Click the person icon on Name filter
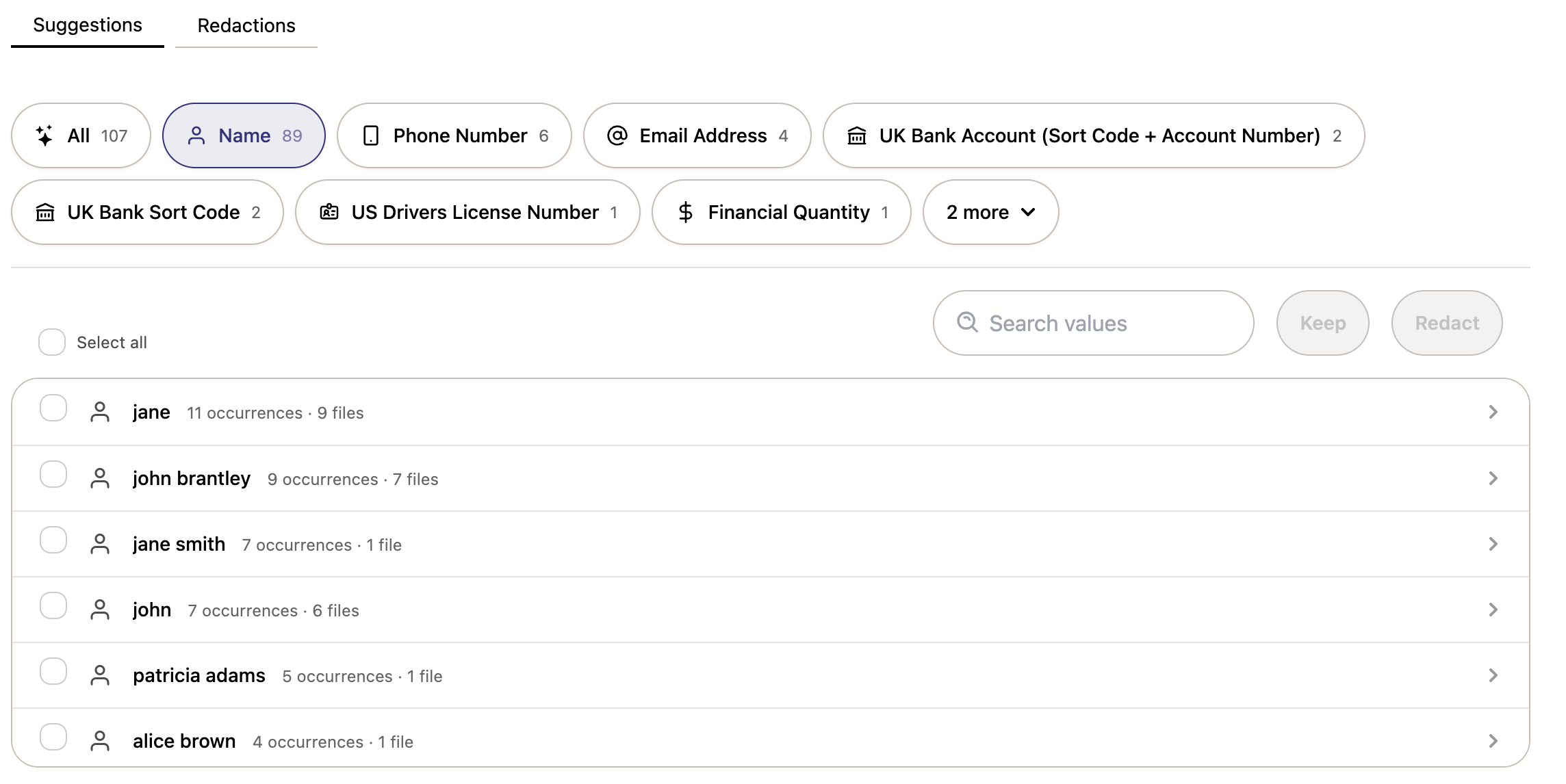Image resolution: width=1566 pixels, height=784 pixels. tap(196, 135)
